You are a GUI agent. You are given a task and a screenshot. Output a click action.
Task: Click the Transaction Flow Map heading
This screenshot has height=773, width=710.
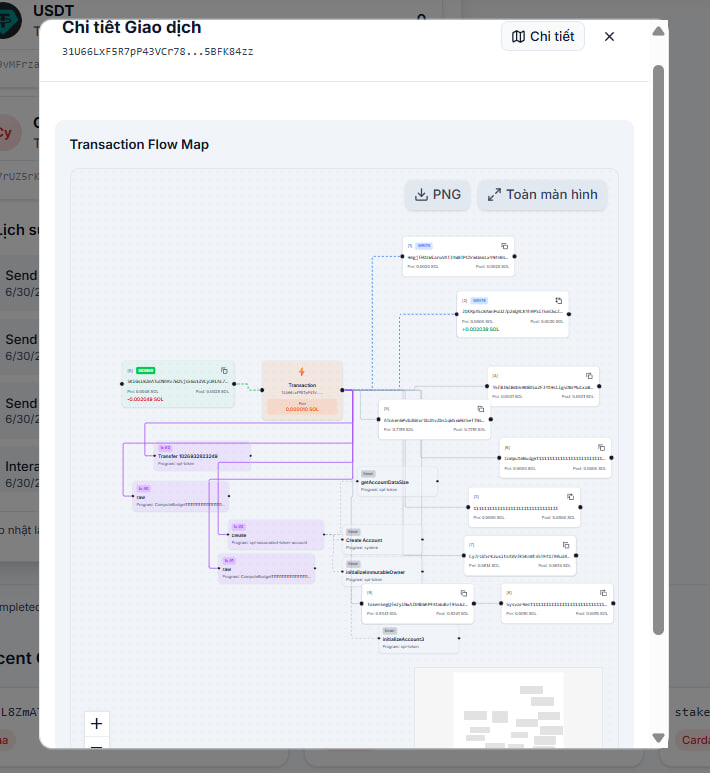tap(140, 144)
